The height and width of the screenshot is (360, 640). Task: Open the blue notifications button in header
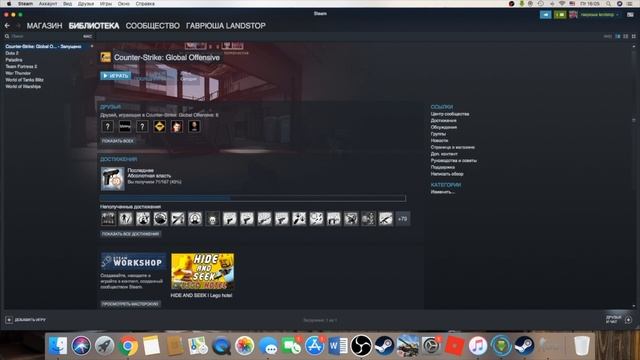coord(545,15)
